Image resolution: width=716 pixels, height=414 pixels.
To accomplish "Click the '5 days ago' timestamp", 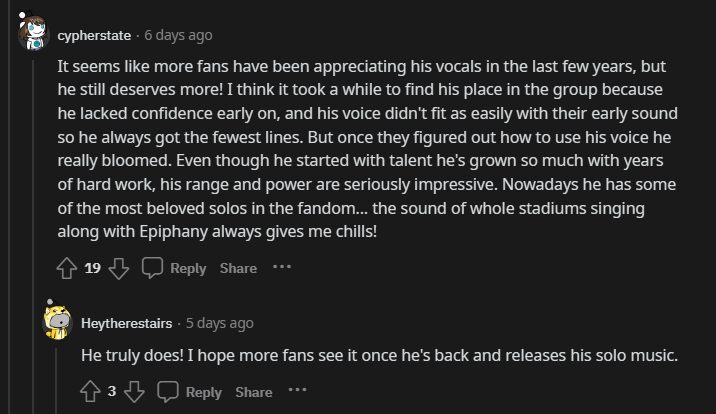I will 219,323.
